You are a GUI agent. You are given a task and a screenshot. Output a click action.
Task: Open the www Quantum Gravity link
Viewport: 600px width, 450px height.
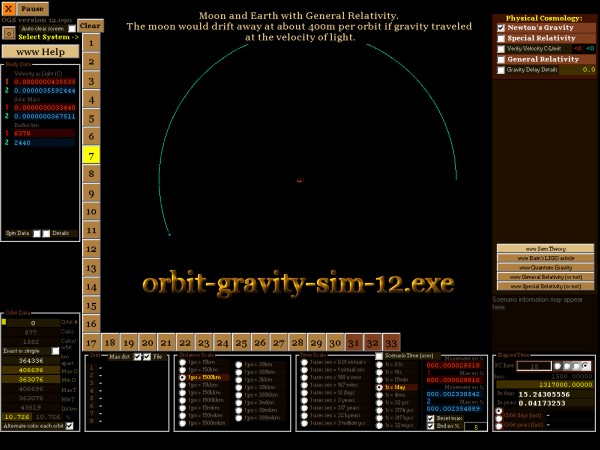click(545, 267)
